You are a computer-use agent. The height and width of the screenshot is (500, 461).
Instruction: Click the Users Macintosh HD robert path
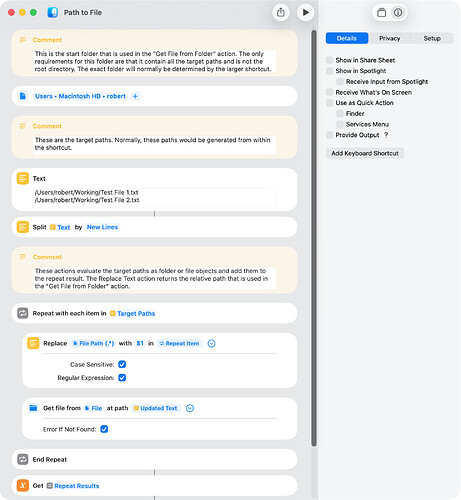click(x=80, y=96)
